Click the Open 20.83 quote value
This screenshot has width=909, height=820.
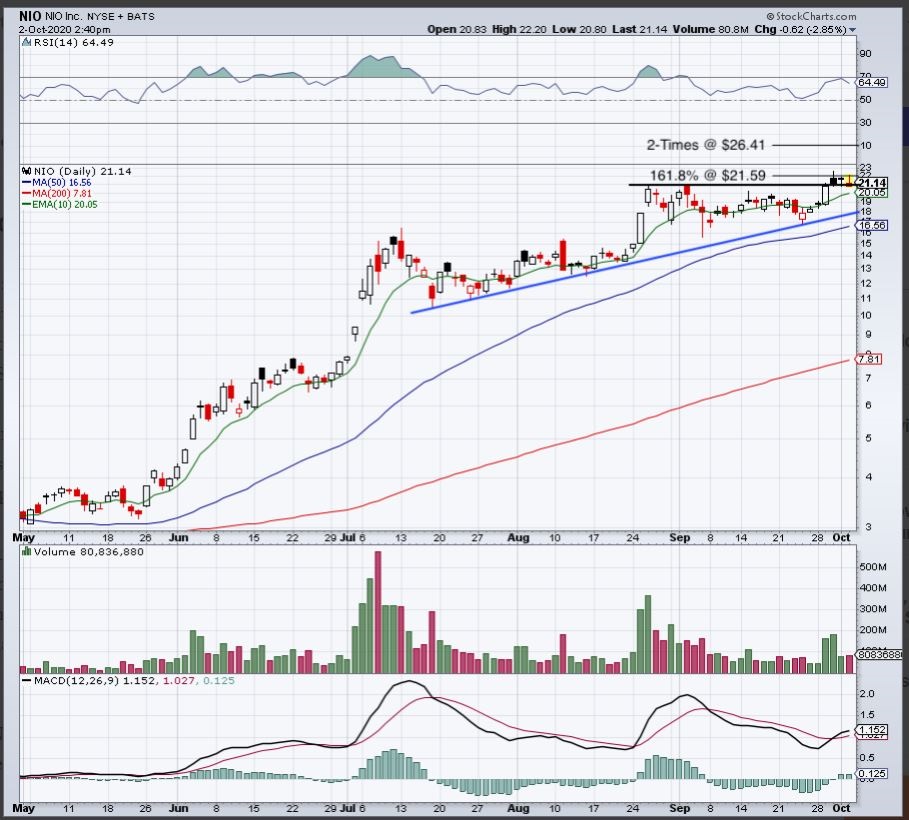456,30
